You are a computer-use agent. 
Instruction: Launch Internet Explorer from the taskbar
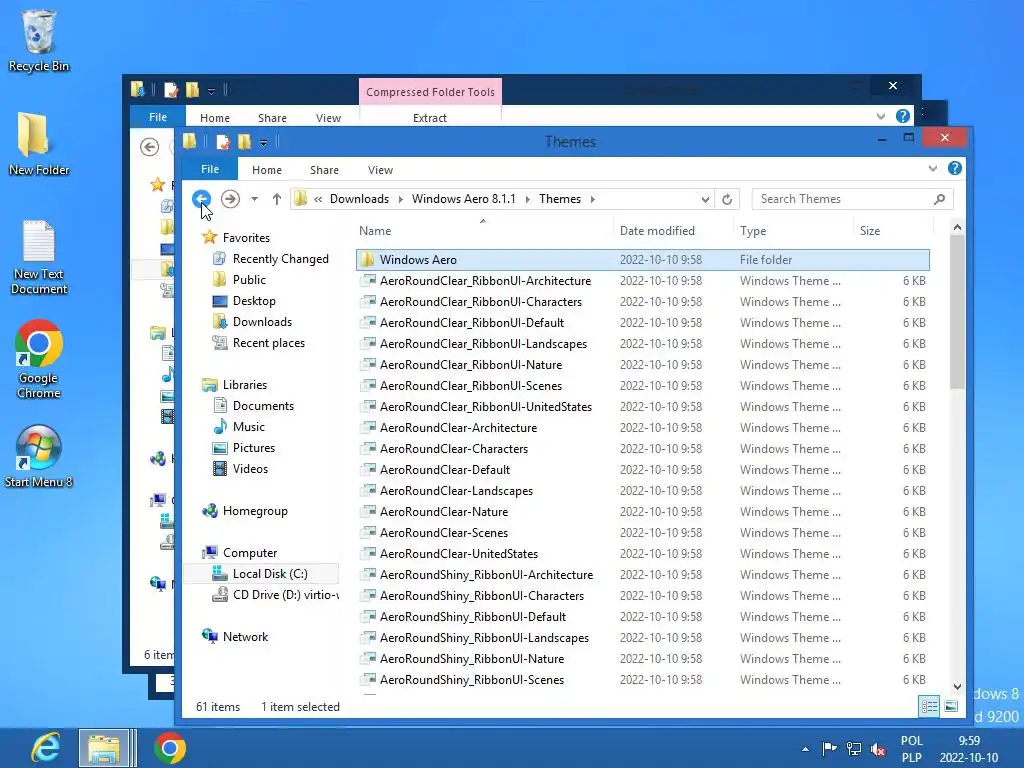pos(46,748)
